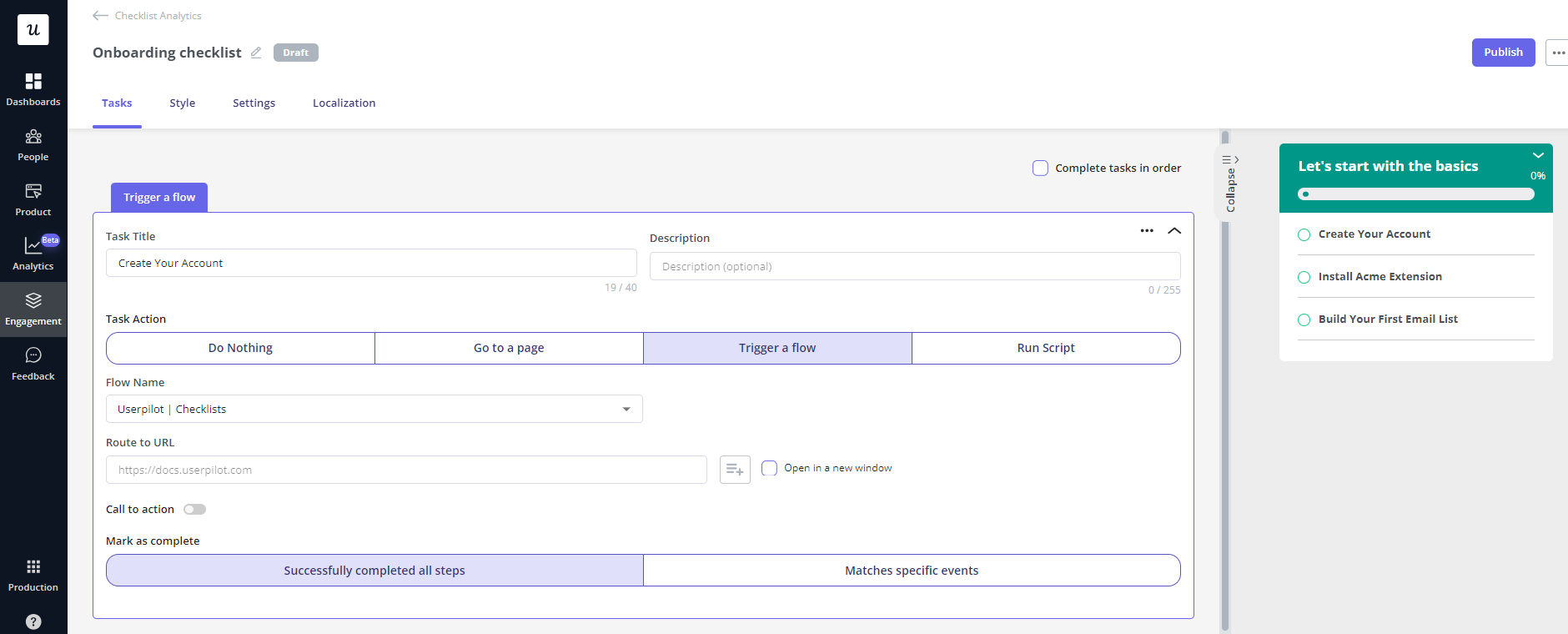Enable Complete tasks in order checkbox
This screenshot has width=1568, height=634.
tap(1040, 168)
